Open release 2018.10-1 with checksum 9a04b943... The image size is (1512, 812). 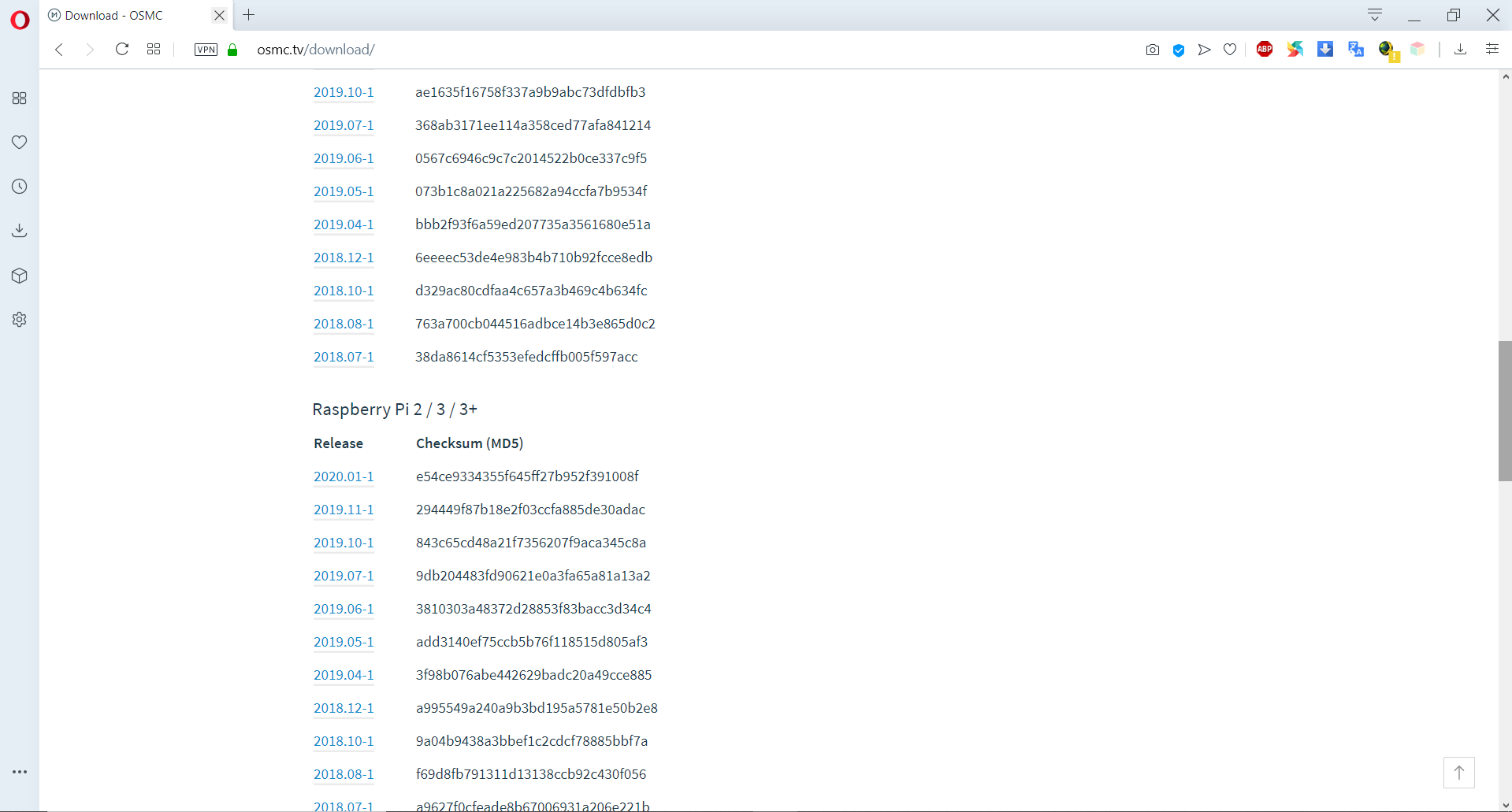[344, 741]
